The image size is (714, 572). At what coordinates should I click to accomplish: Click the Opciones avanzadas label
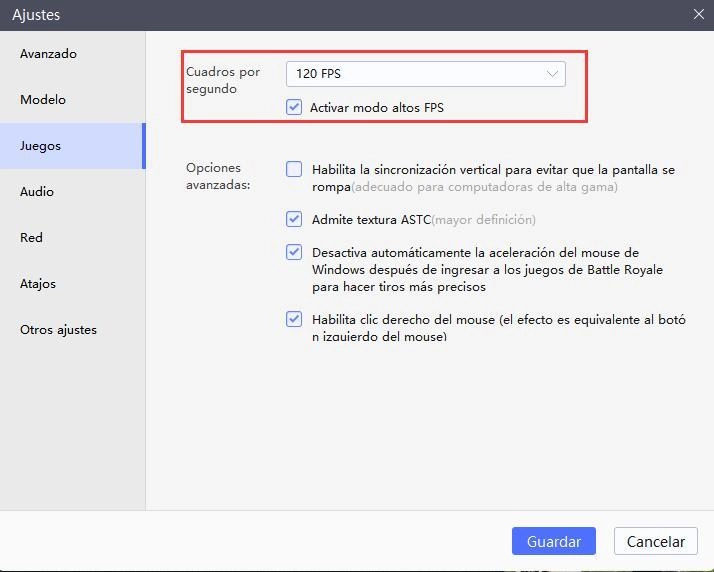click(218, 176)
